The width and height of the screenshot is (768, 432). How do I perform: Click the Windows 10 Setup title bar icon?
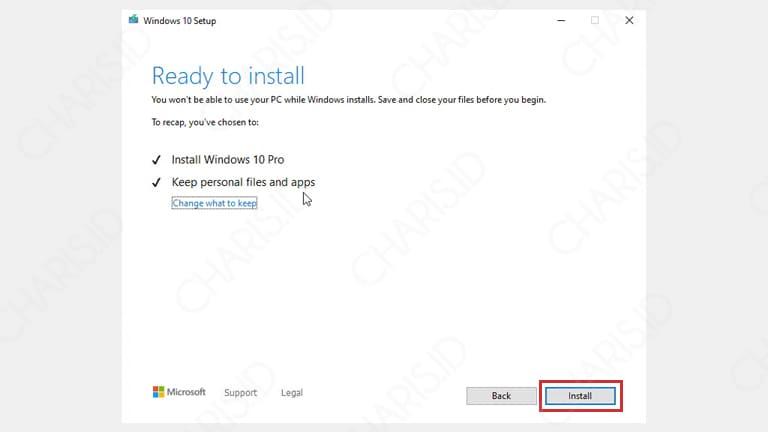133,20
